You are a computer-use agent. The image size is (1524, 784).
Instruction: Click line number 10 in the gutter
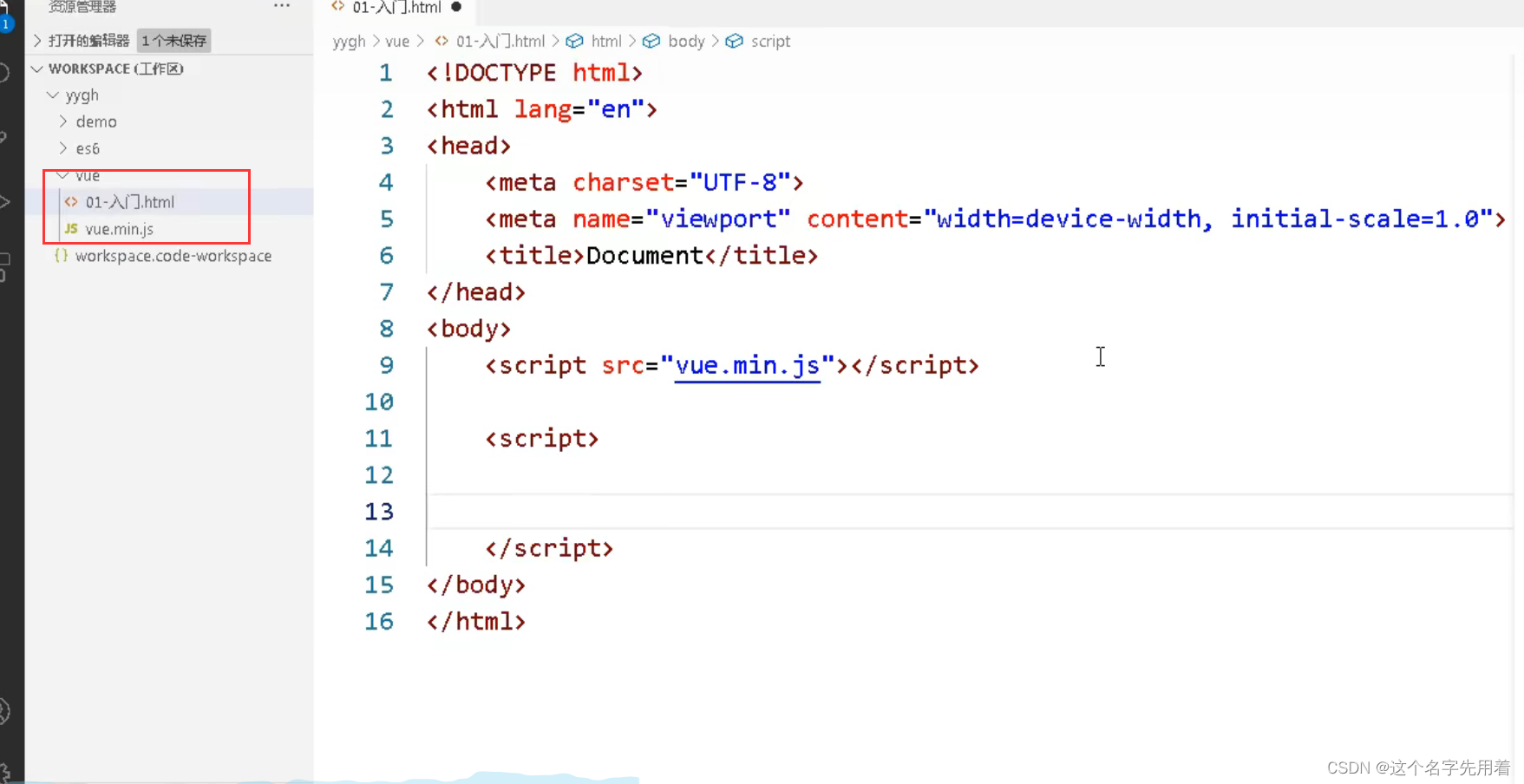point(379,402)
